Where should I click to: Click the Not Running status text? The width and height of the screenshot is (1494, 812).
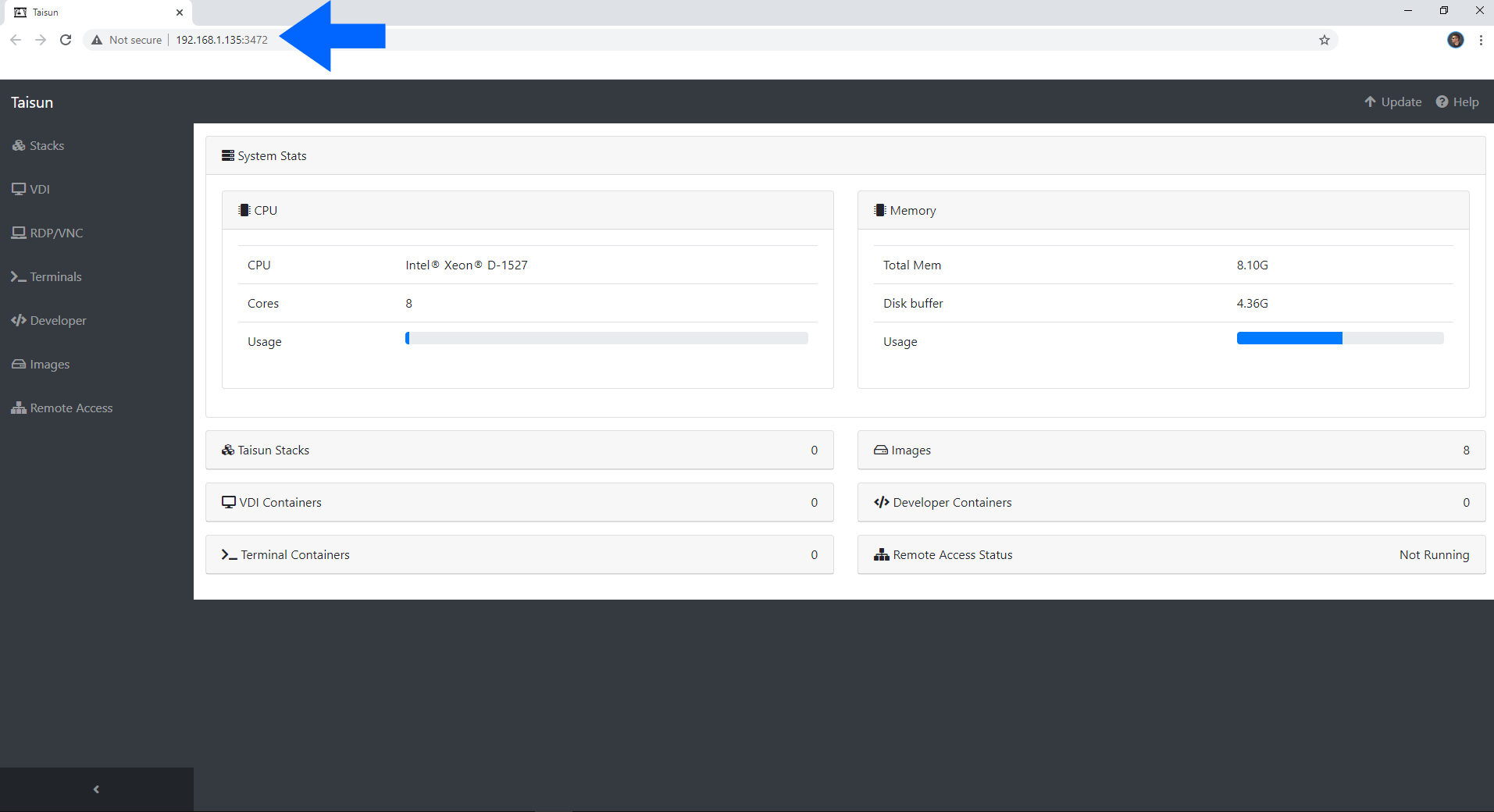coord(1434,555)
